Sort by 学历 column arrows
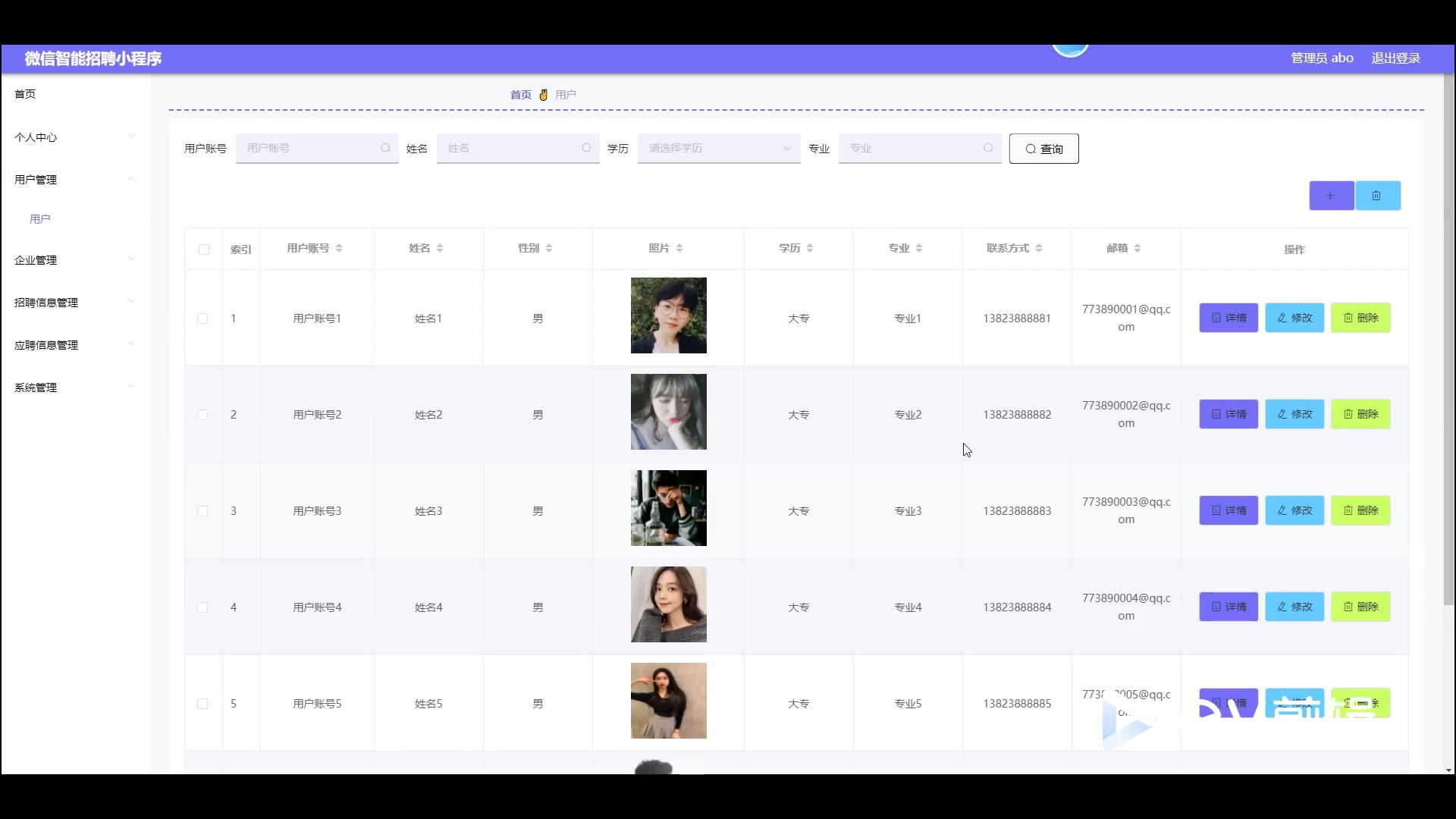This screenshot has height=819, width=1456. click(x=810, y=248)
